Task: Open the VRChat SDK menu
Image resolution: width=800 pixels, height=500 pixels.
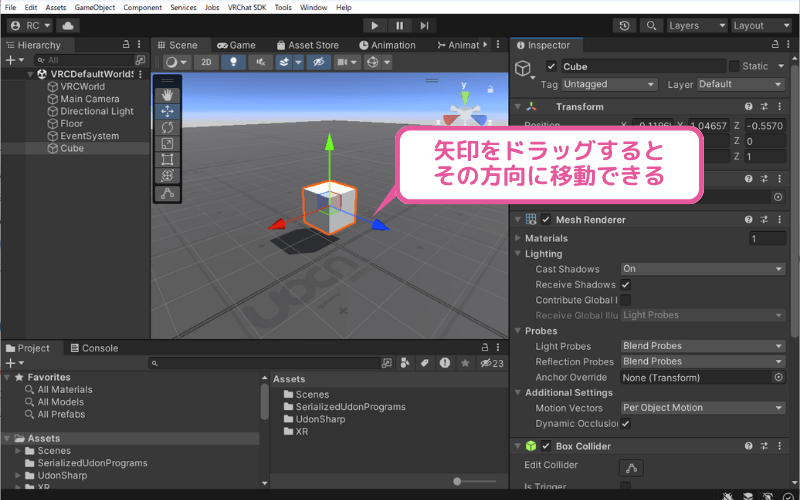Action: pos(247,7)
